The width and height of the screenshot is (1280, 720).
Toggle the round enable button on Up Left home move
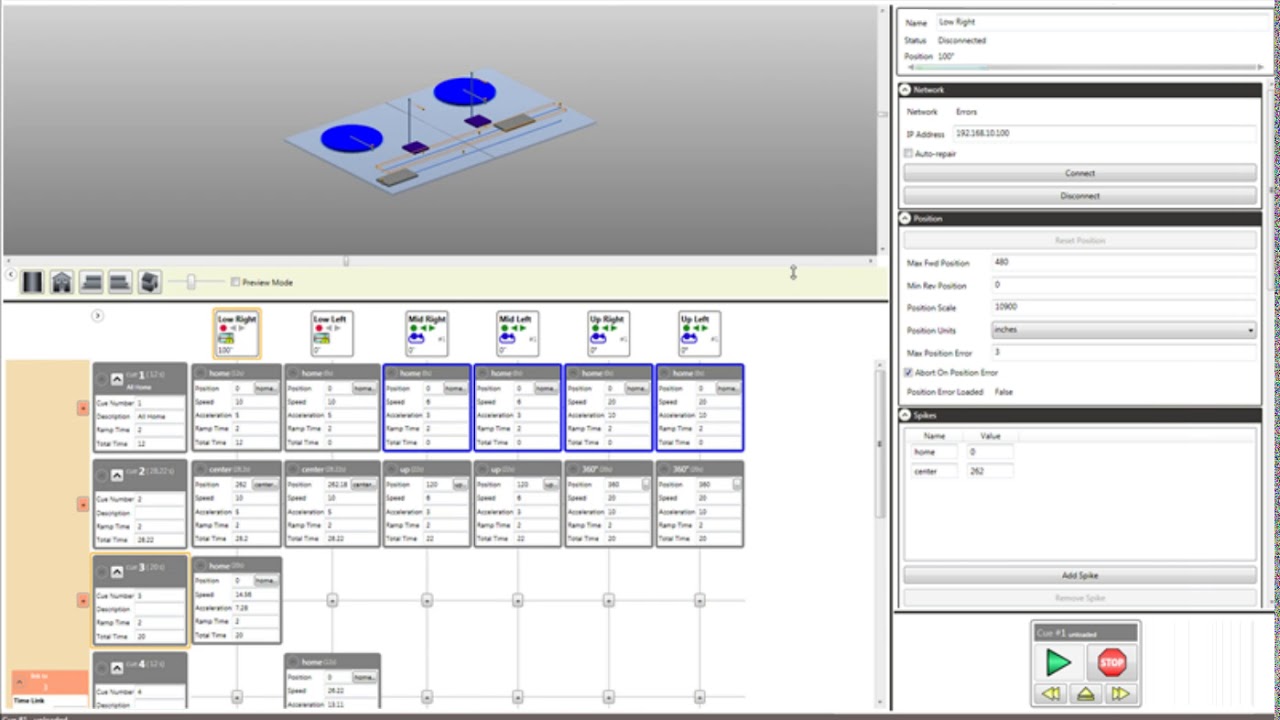664,373
